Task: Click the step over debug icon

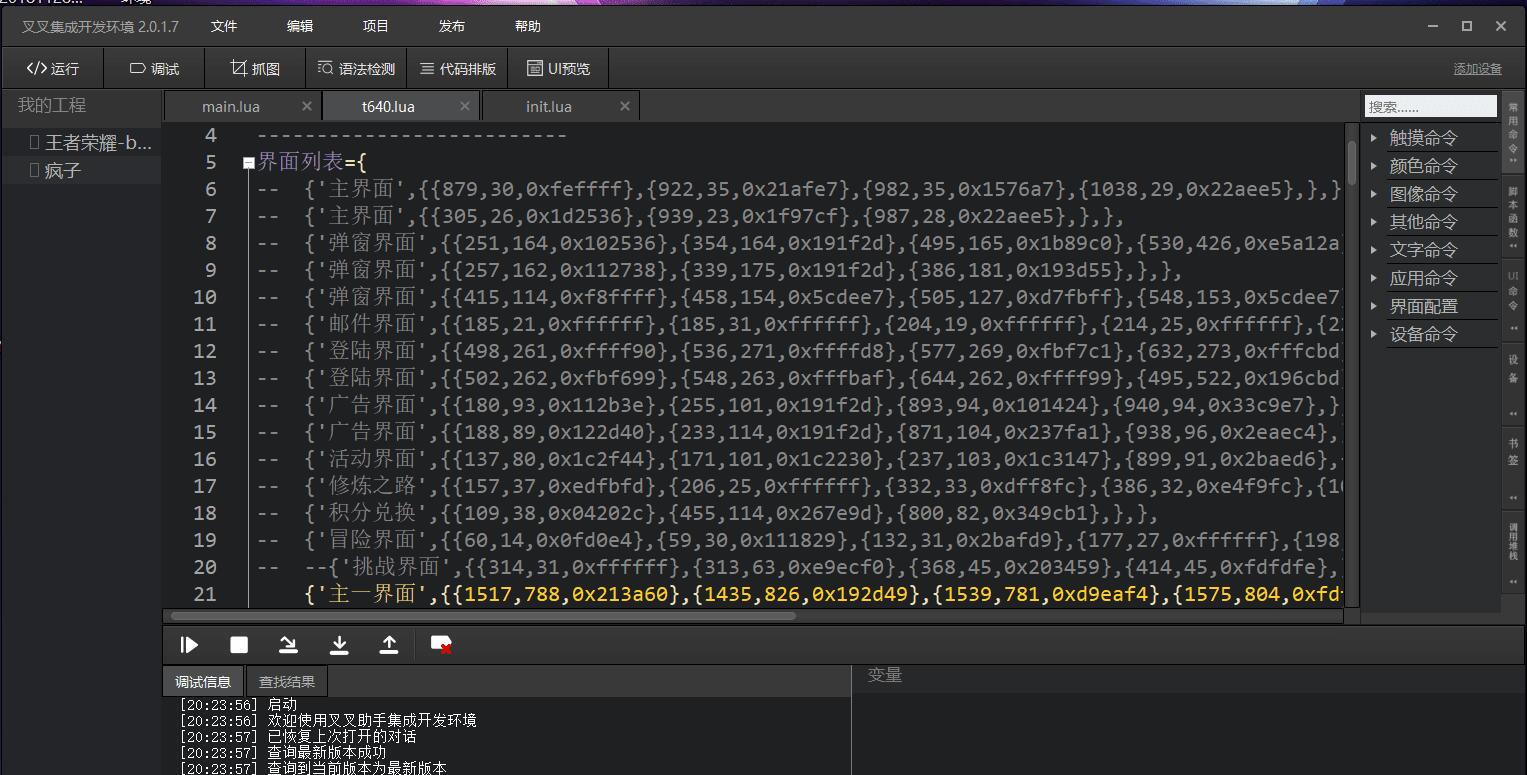Action: 289,646
